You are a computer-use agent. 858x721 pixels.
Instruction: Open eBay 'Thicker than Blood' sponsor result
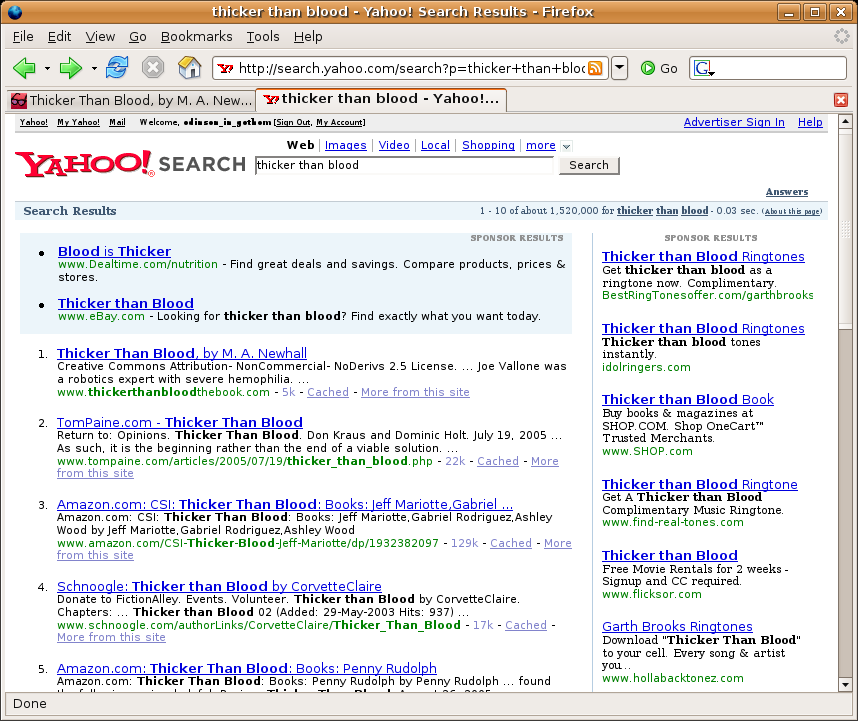[x=126, y=303]
